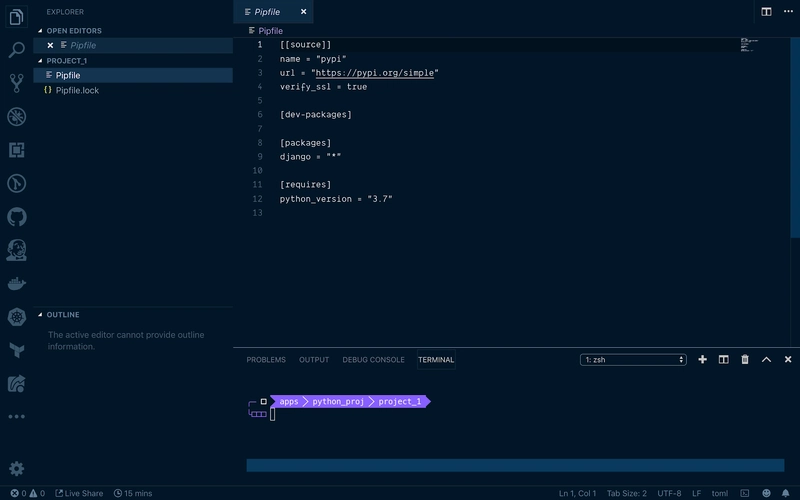Open the Extensions view

(16, 150)
